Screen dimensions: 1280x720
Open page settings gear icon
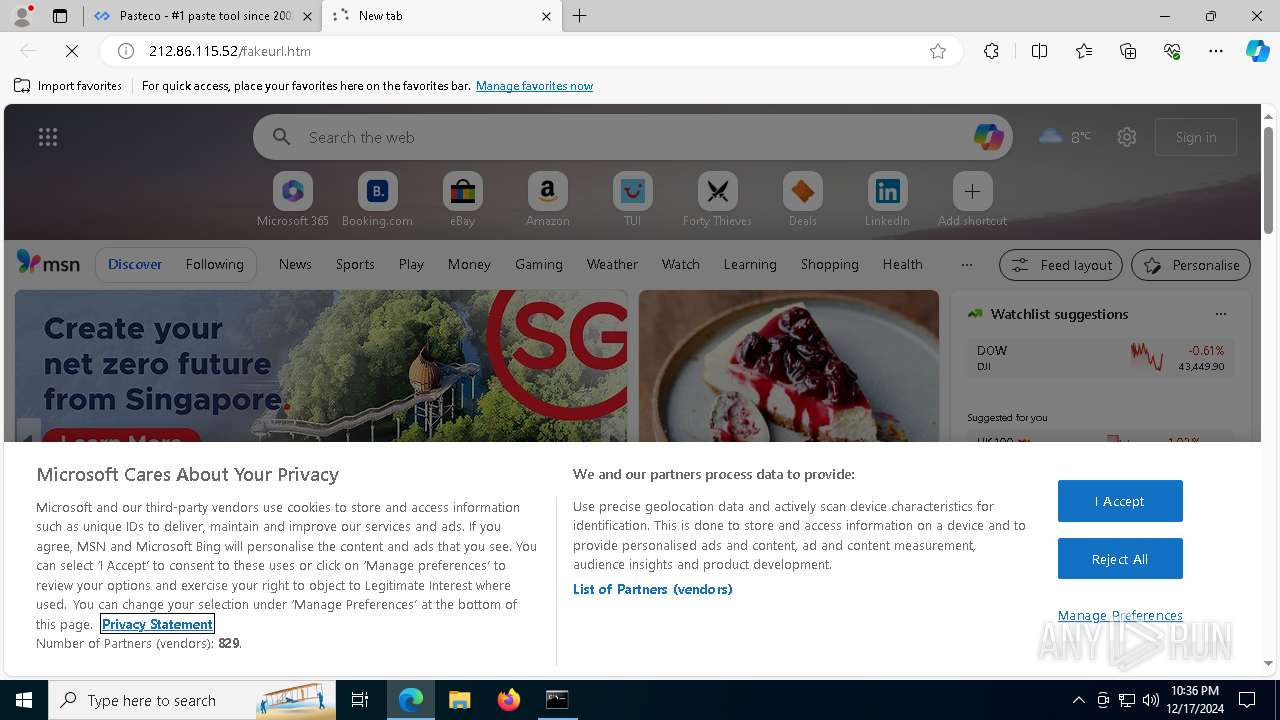coord(1127,137)
